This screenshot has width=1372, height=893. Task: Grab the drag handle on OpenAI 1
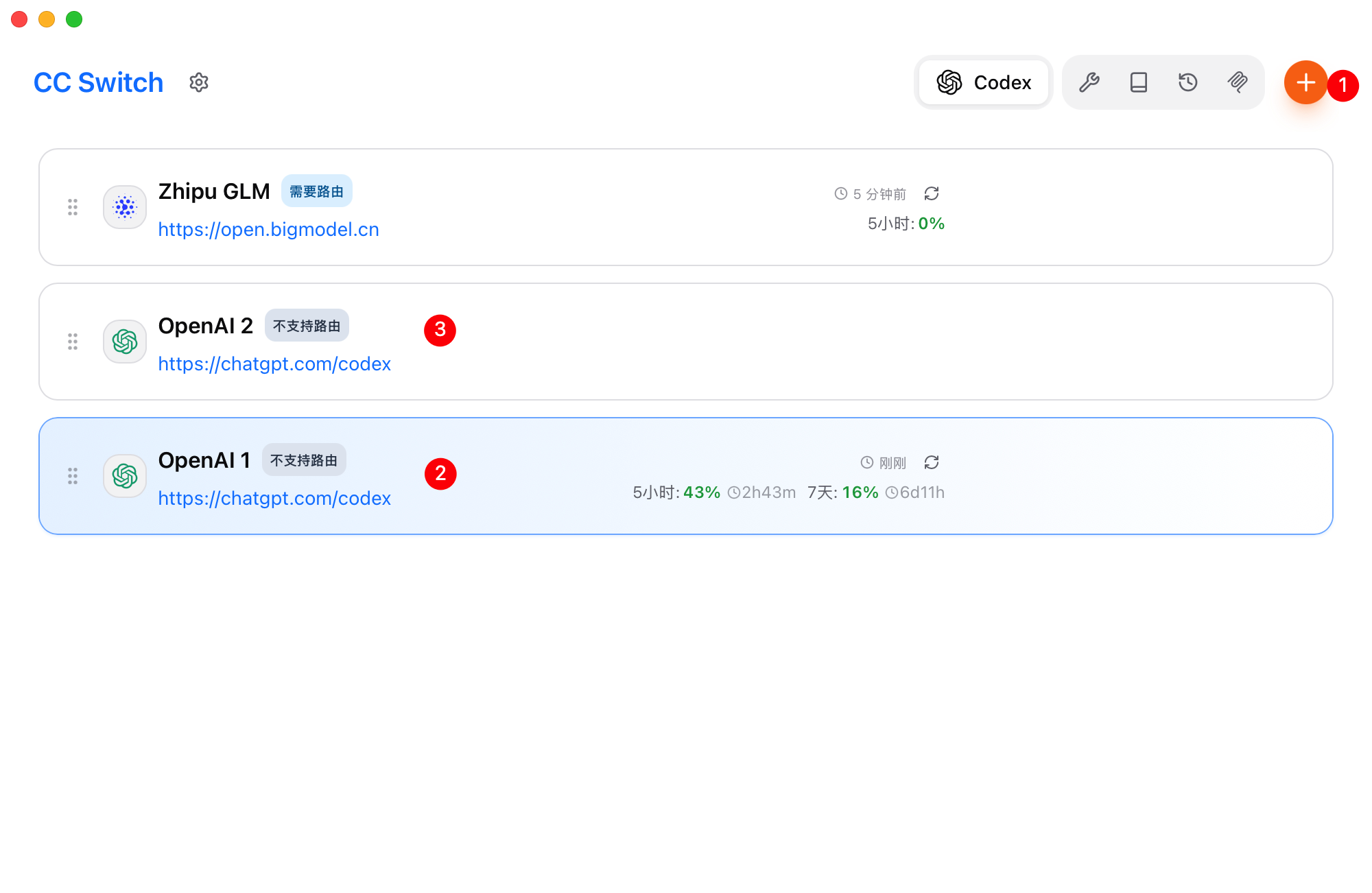73,476
